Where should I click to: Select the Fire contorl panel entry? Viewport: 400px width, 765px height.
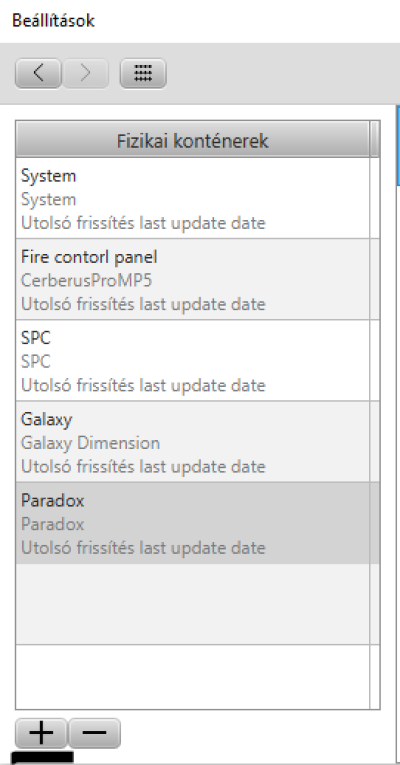point(193,280)
